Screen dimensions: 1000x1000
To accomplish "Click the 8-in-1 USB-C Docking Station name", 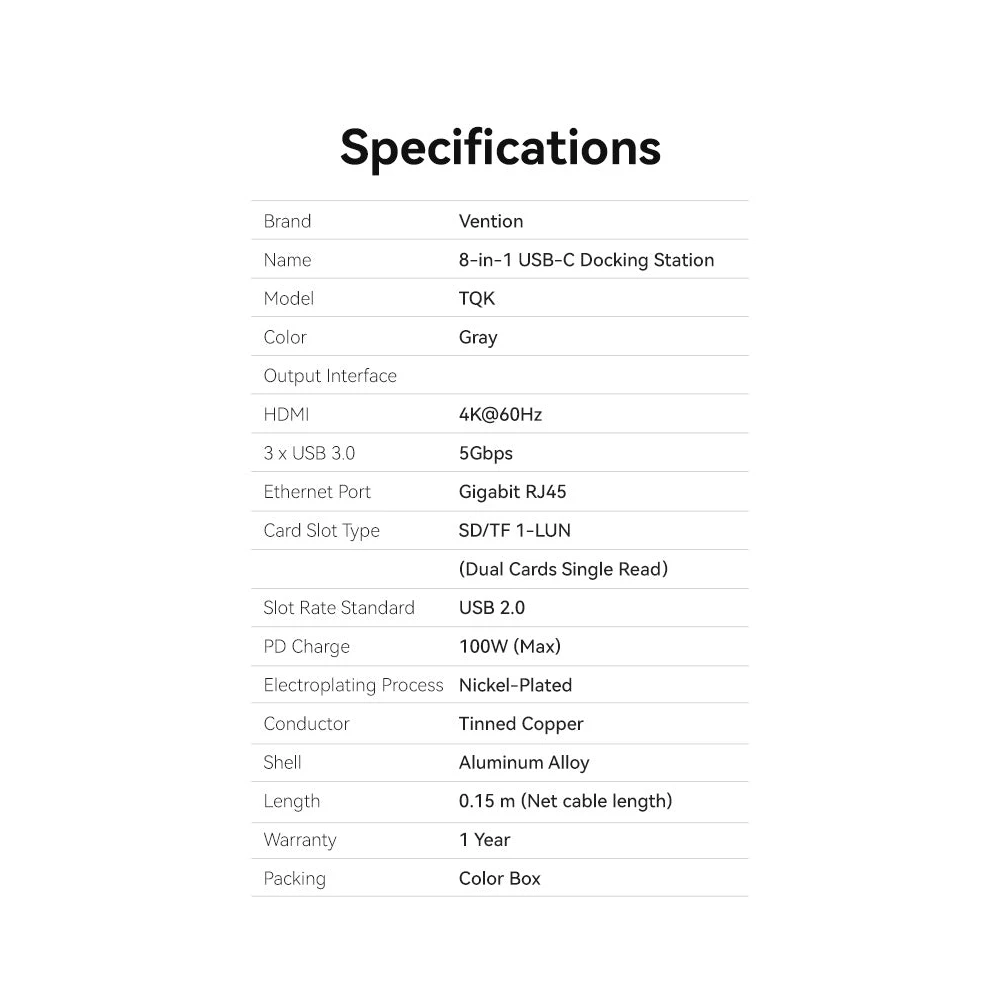I will (x=586, y=260).
